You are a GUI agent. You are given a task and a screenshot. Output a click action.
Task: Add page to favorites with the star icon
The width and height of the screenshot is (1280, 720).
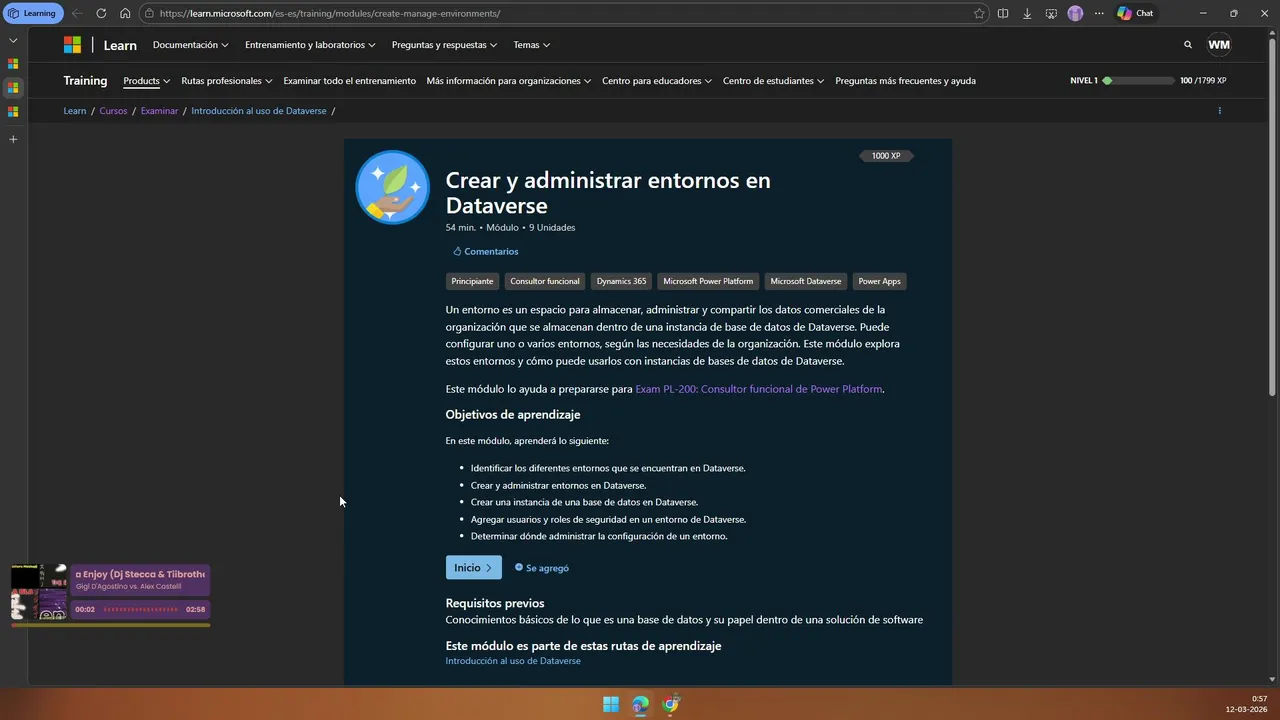click(979, 13)
